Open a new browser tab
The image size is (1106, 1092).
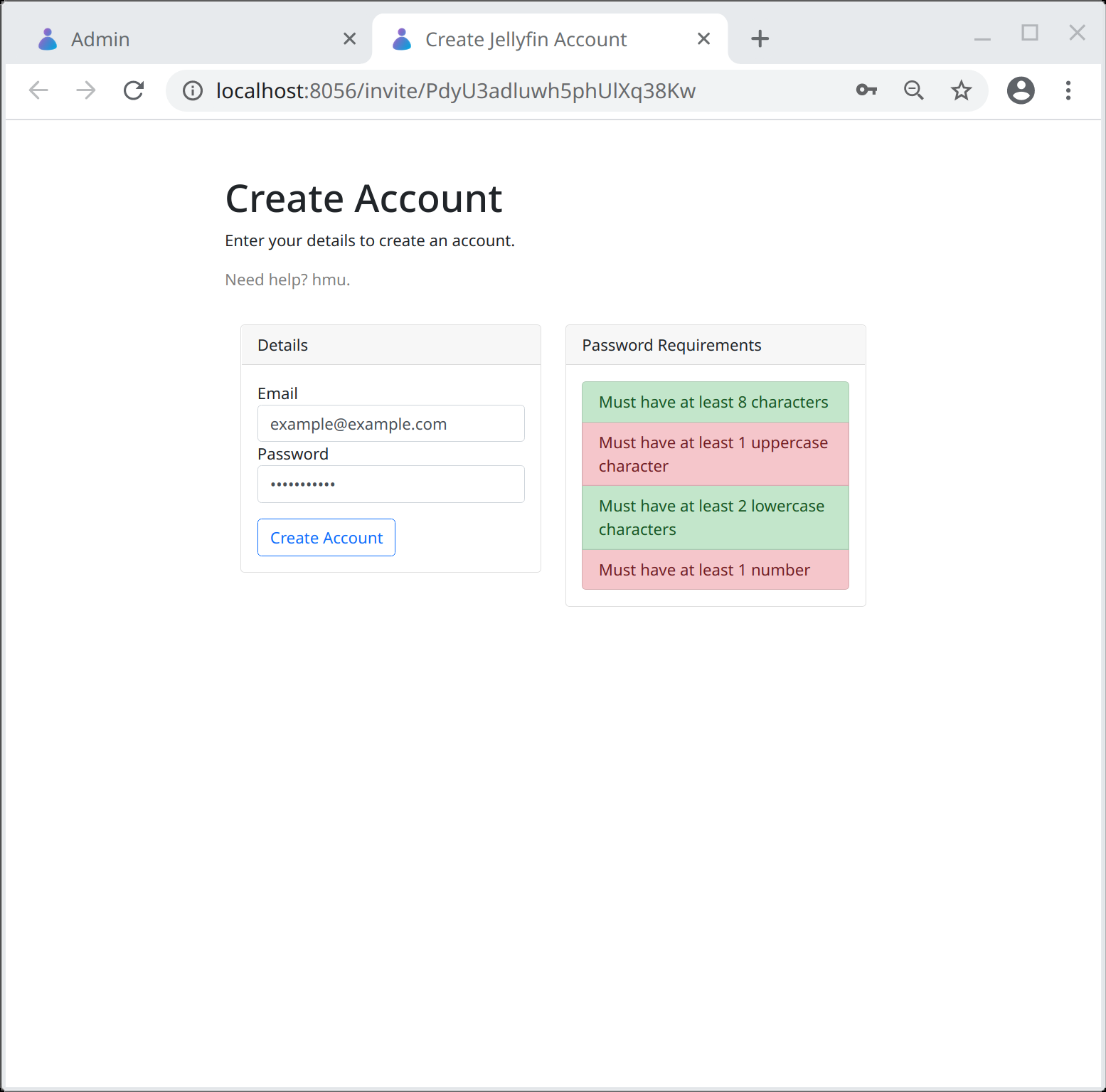760,38
